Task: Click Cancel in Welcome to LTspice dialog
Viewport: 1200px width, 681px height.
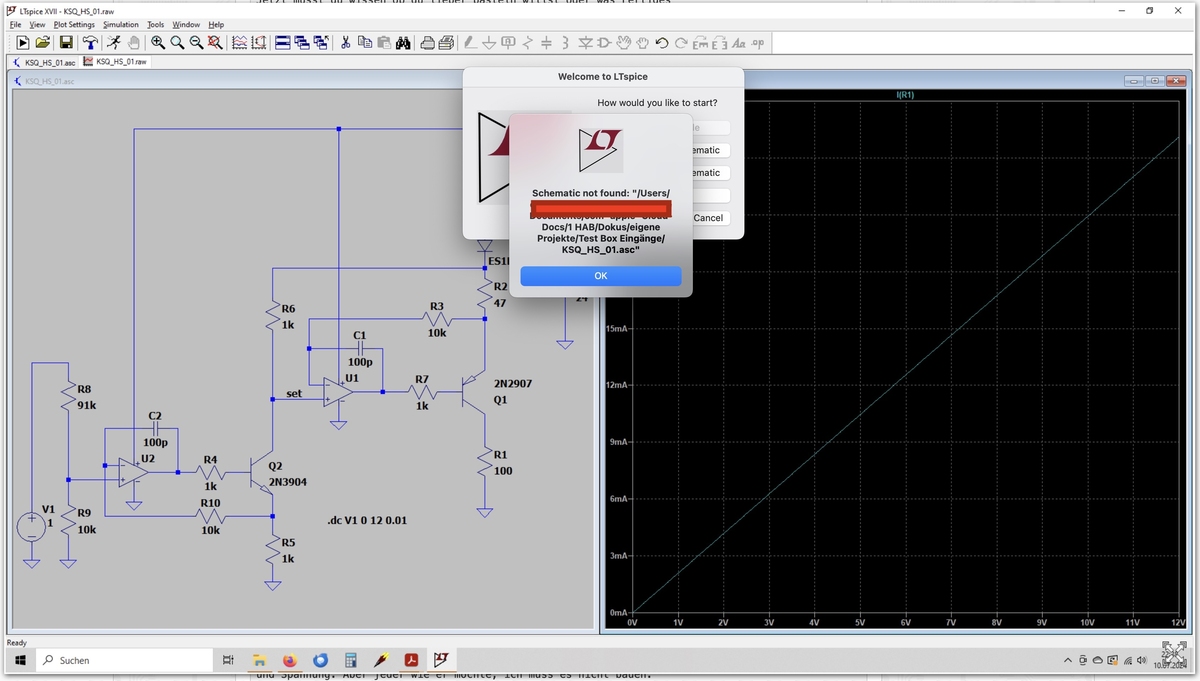Action: click(x=708, y=218)
